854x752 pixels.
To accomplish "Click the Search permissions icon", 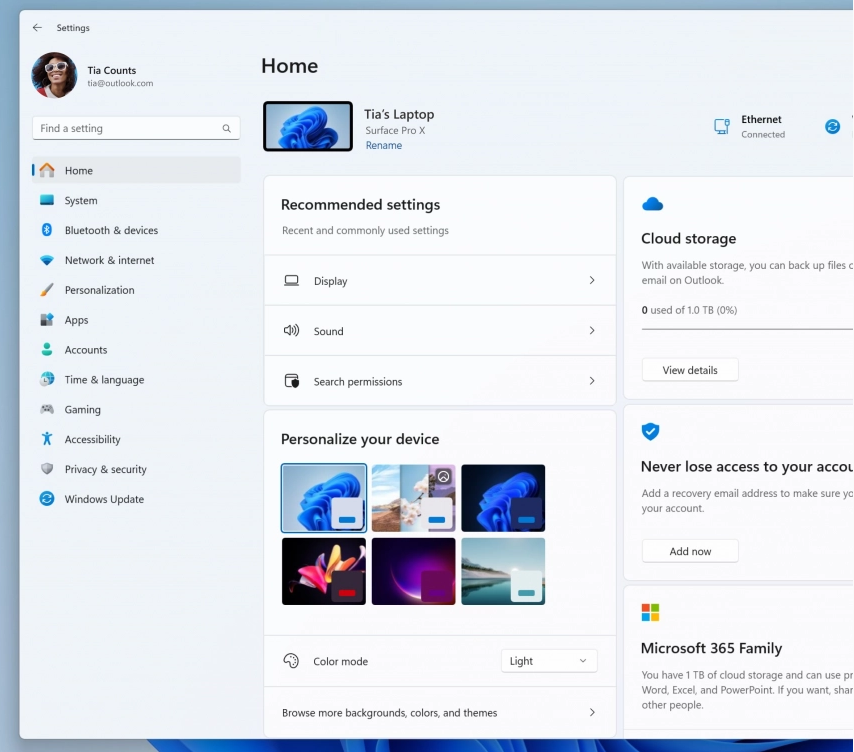I will point(292,381).
